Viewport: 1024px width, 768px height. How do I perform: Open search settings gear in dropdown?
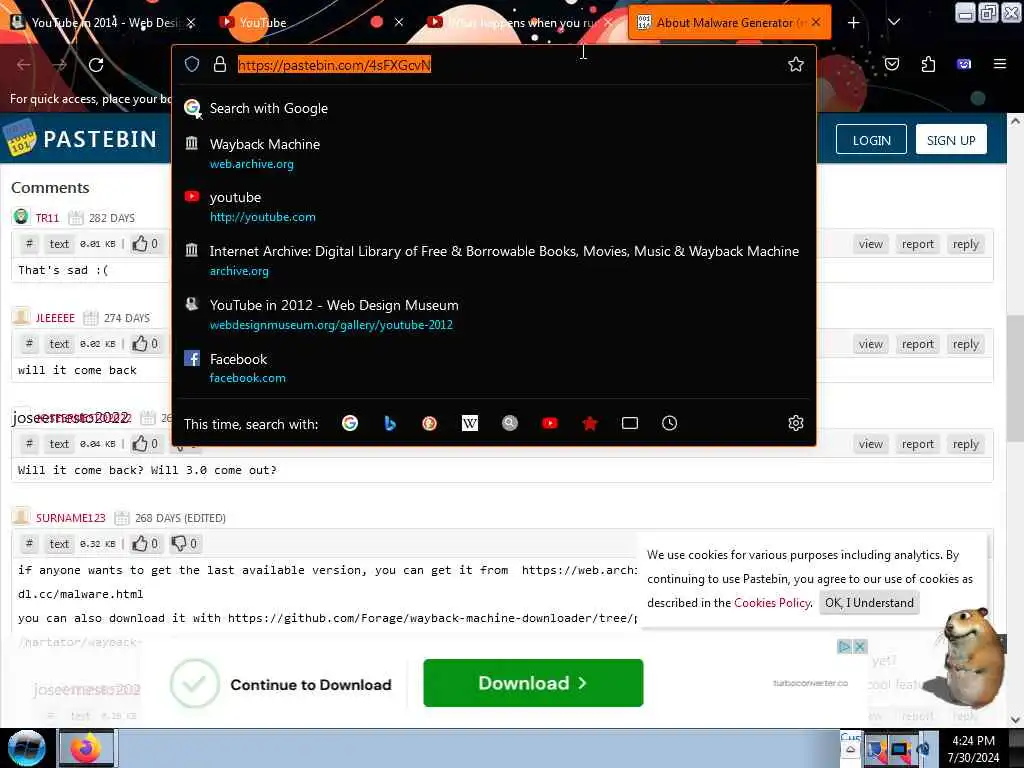coord(795,423)
